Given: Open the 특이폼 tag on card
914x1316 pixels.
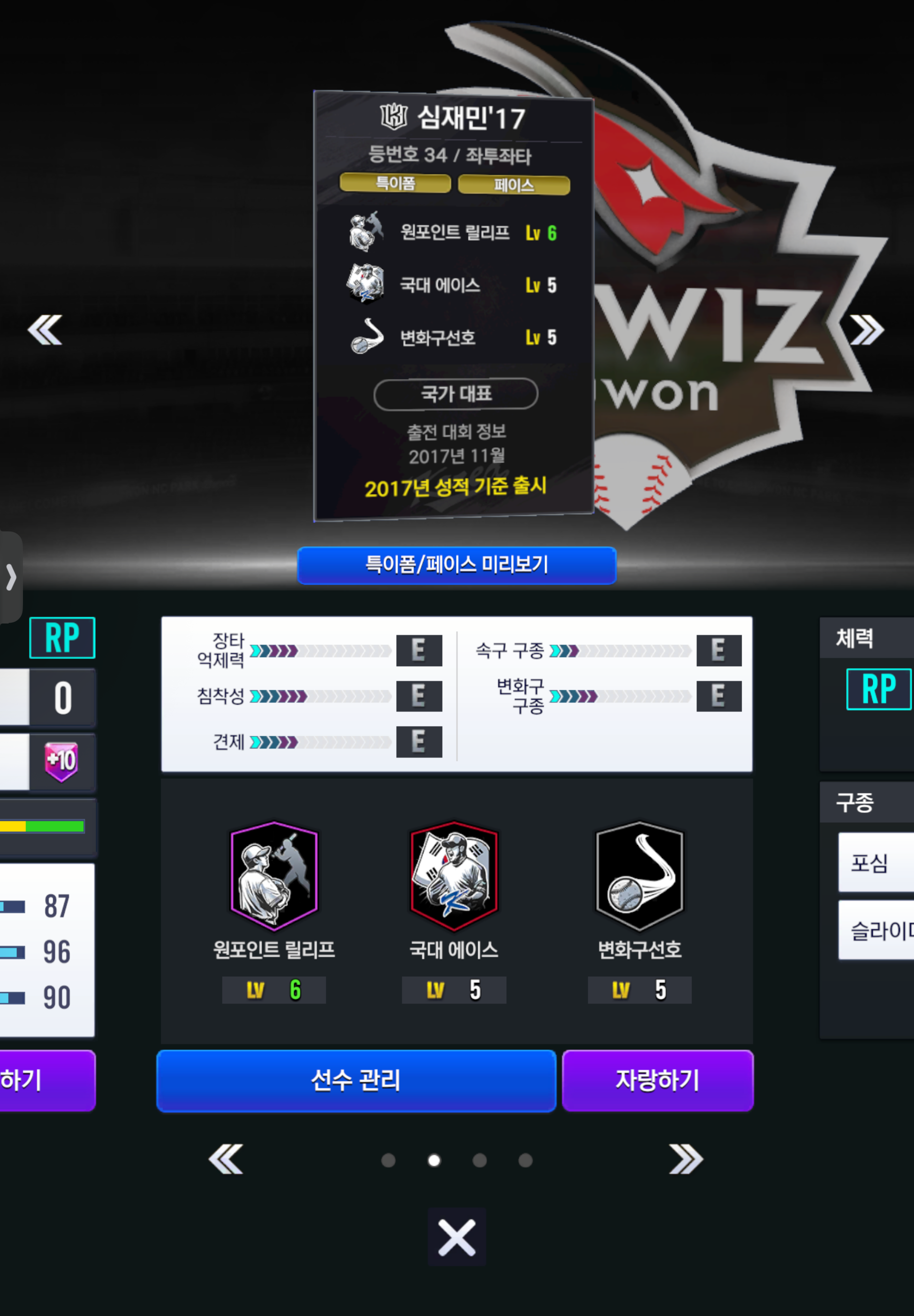Looking at the screenshot, I should click(395, 183).
